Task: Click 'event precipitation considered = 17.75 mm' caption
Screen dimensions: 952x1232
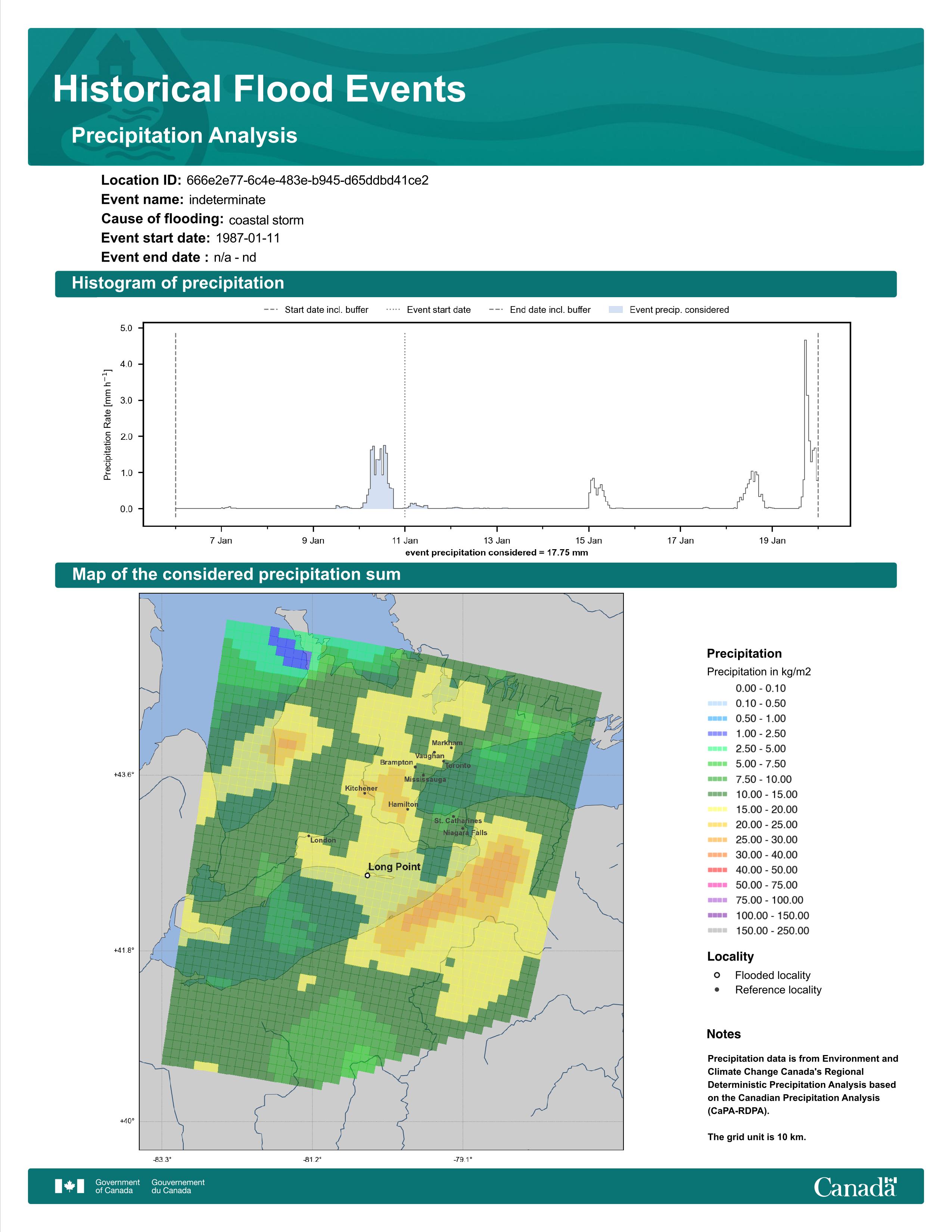Action: [497, 552]
